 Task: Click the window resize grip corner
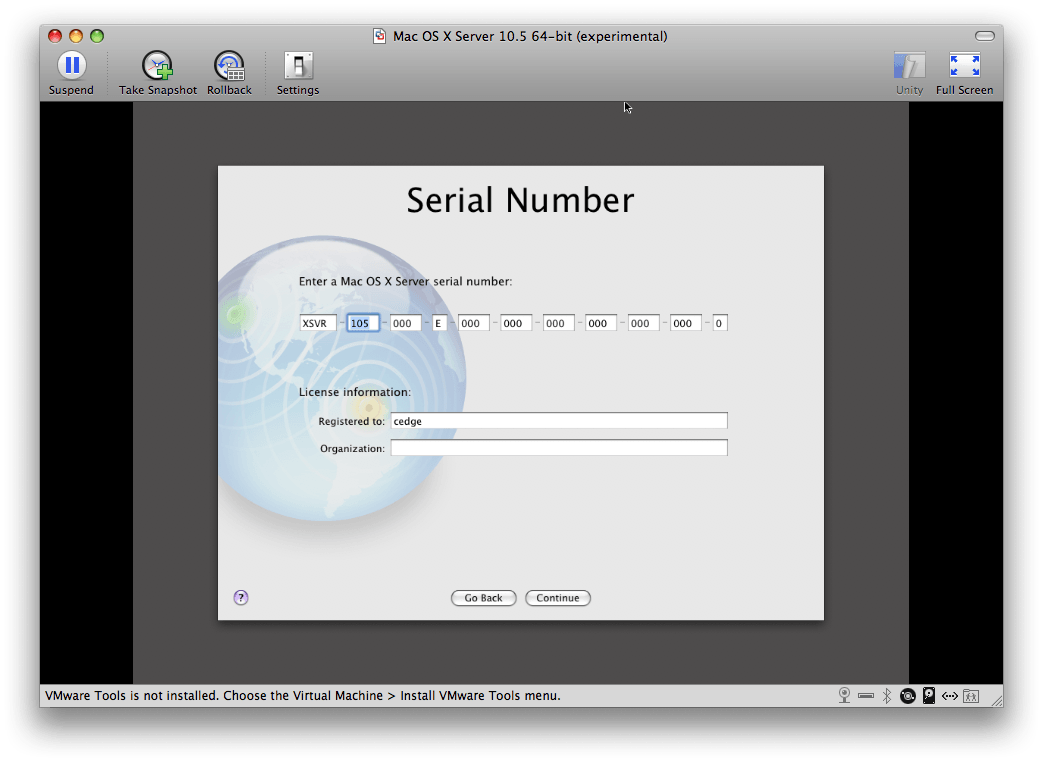click(x=996, y=699)
